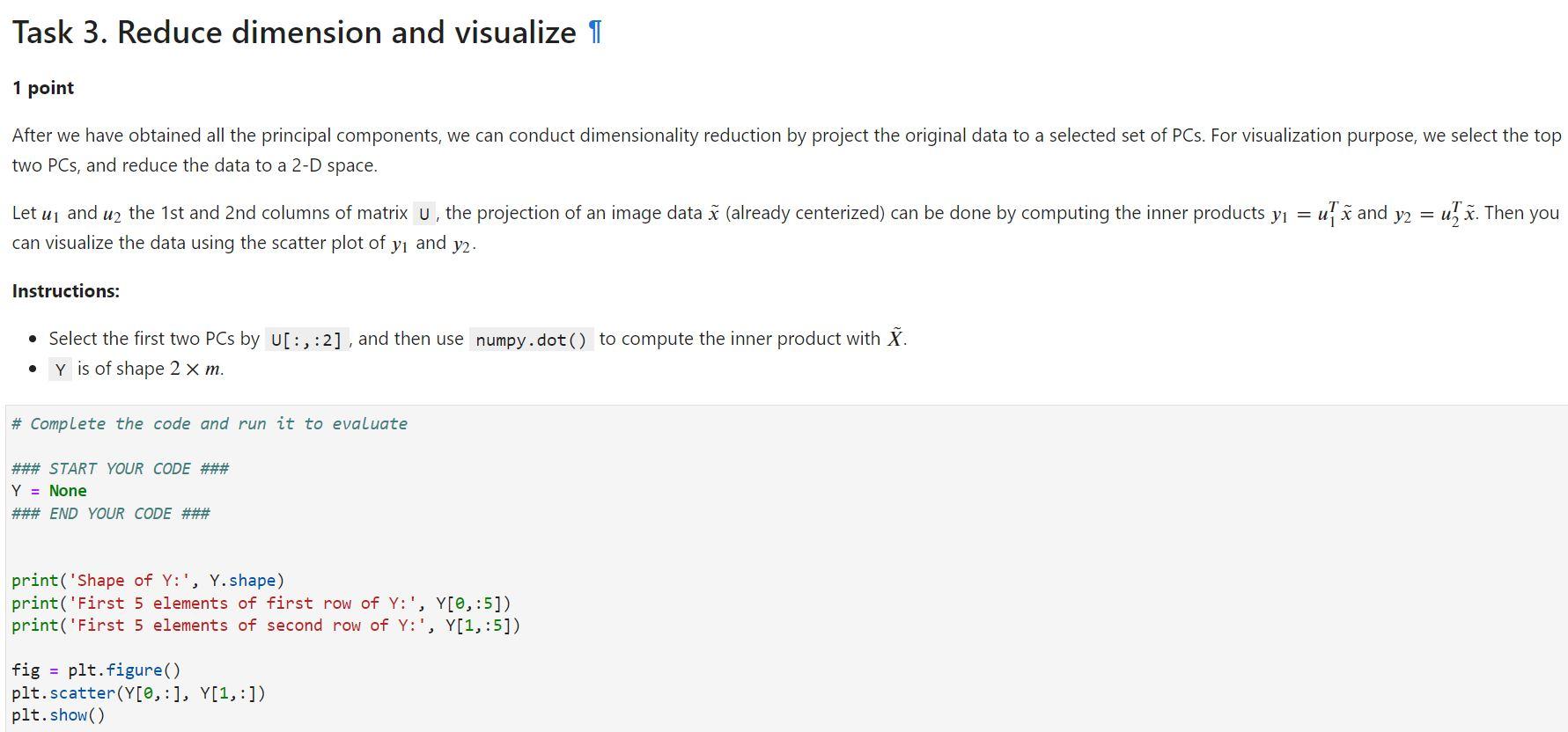Click the numpy.dot() inline code snippet
Image resolution: width=1568 pixels, height=732 pixels.
click(x=532, y=340)
